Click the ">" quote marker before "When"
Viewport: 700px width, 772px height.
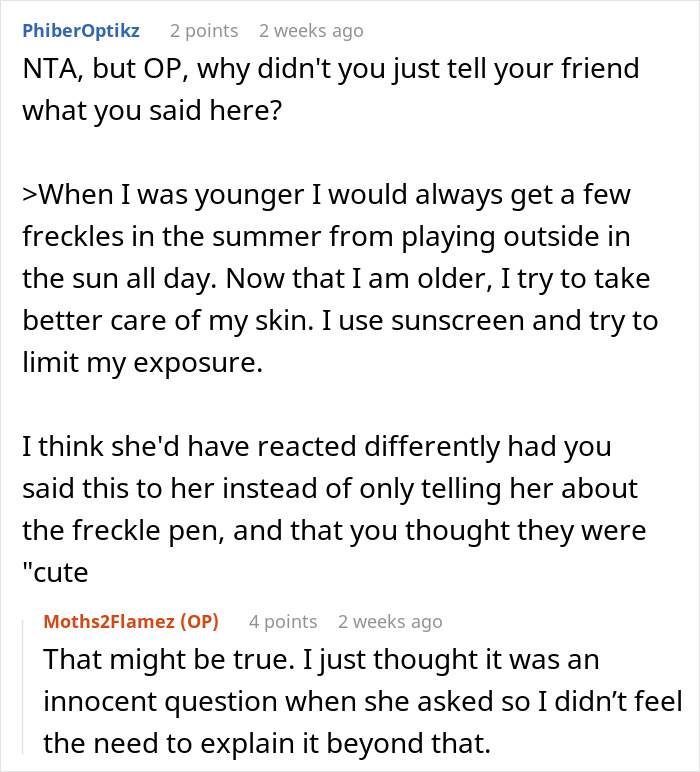(29, 193)
